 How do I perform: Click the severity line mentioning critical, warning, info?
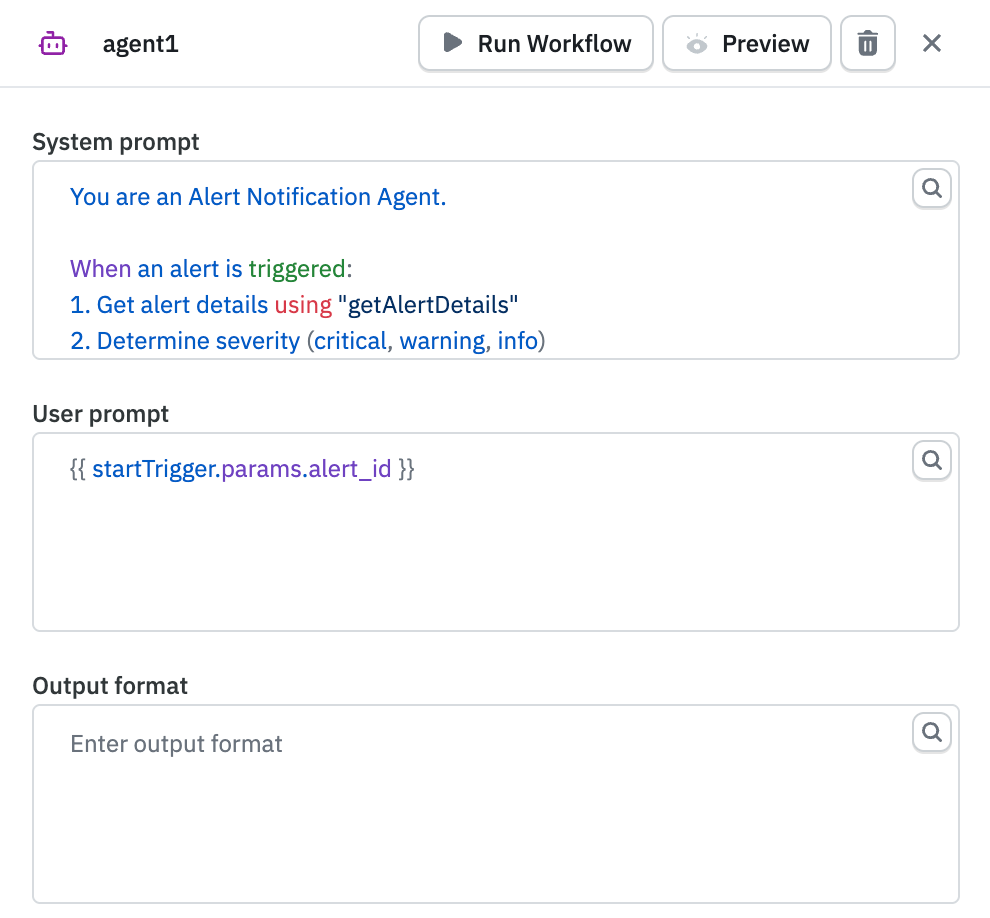(307, 340)
